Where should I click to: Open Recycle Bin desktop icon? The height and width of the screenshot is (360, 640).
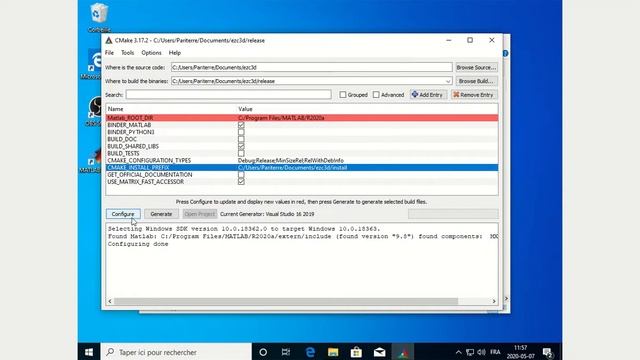click(99, 17)
